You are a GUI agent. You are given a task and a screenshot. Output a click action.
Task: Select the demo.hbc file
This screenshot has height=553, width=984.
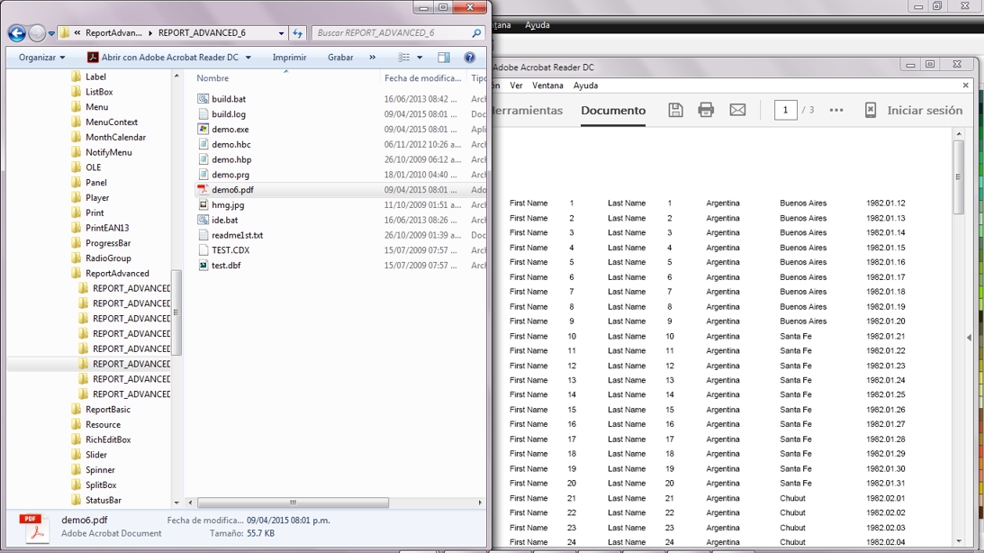(230, 144)
